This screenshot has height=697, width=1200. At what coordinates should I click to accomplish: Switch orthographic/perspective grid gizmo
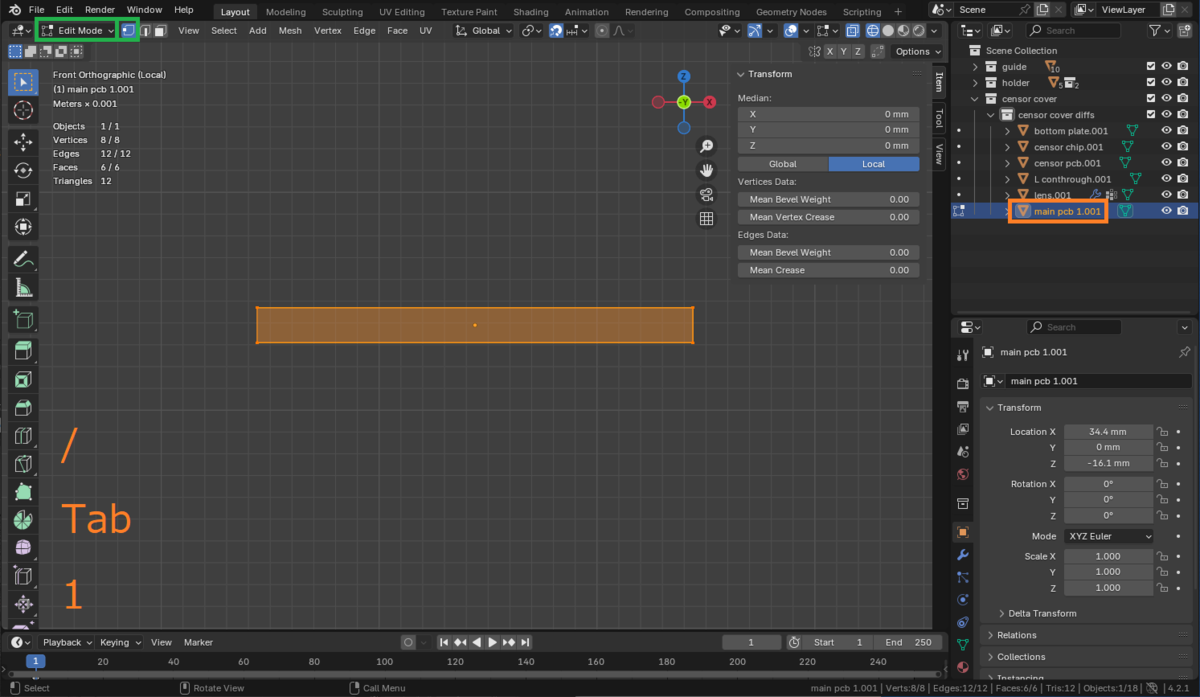tap(707, 219)
